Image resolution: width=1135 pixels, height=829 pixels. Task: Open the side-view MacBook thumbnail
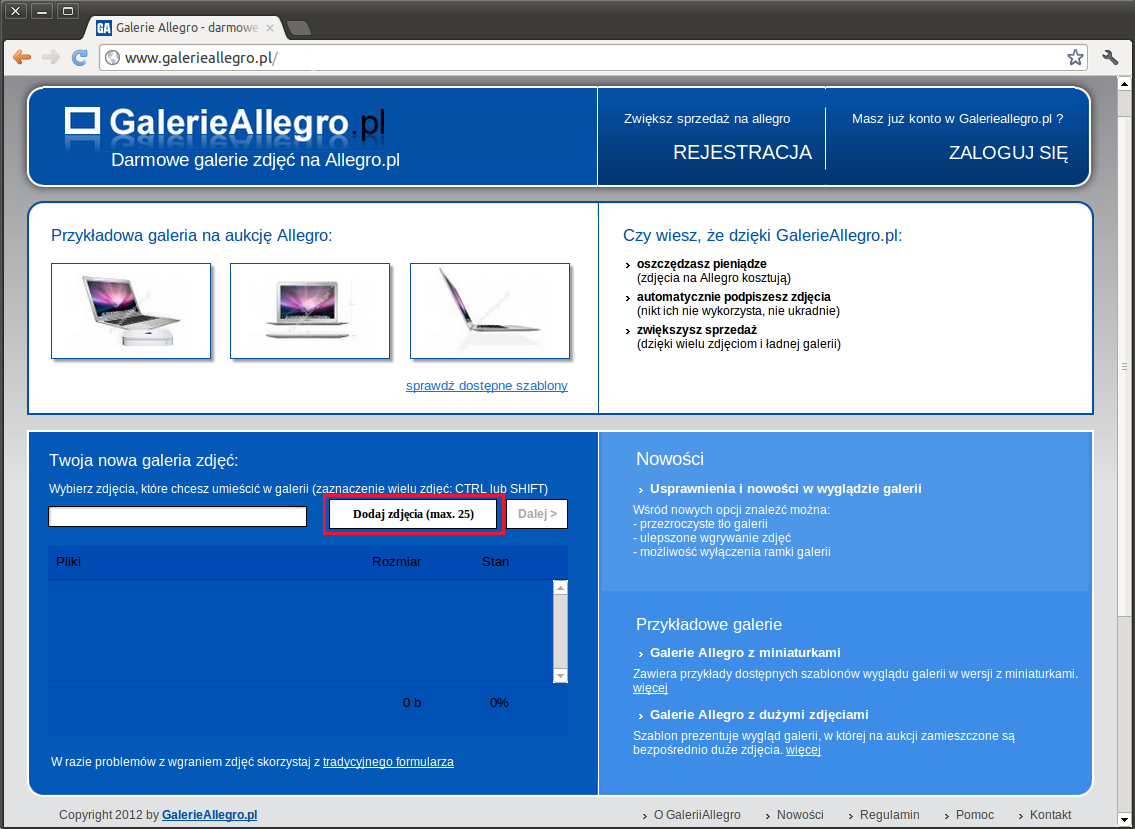tap(490, 311)
